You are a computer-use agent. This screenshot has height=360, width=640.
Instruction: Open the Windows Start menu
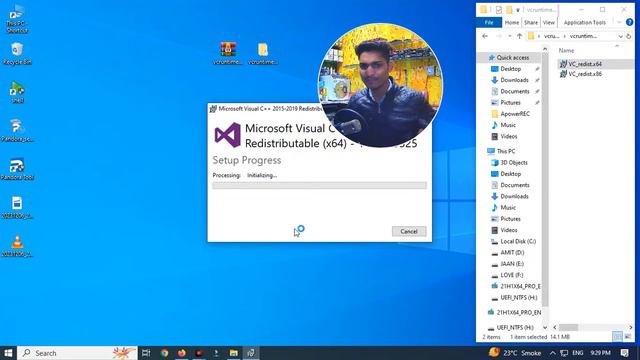[8, 353]
